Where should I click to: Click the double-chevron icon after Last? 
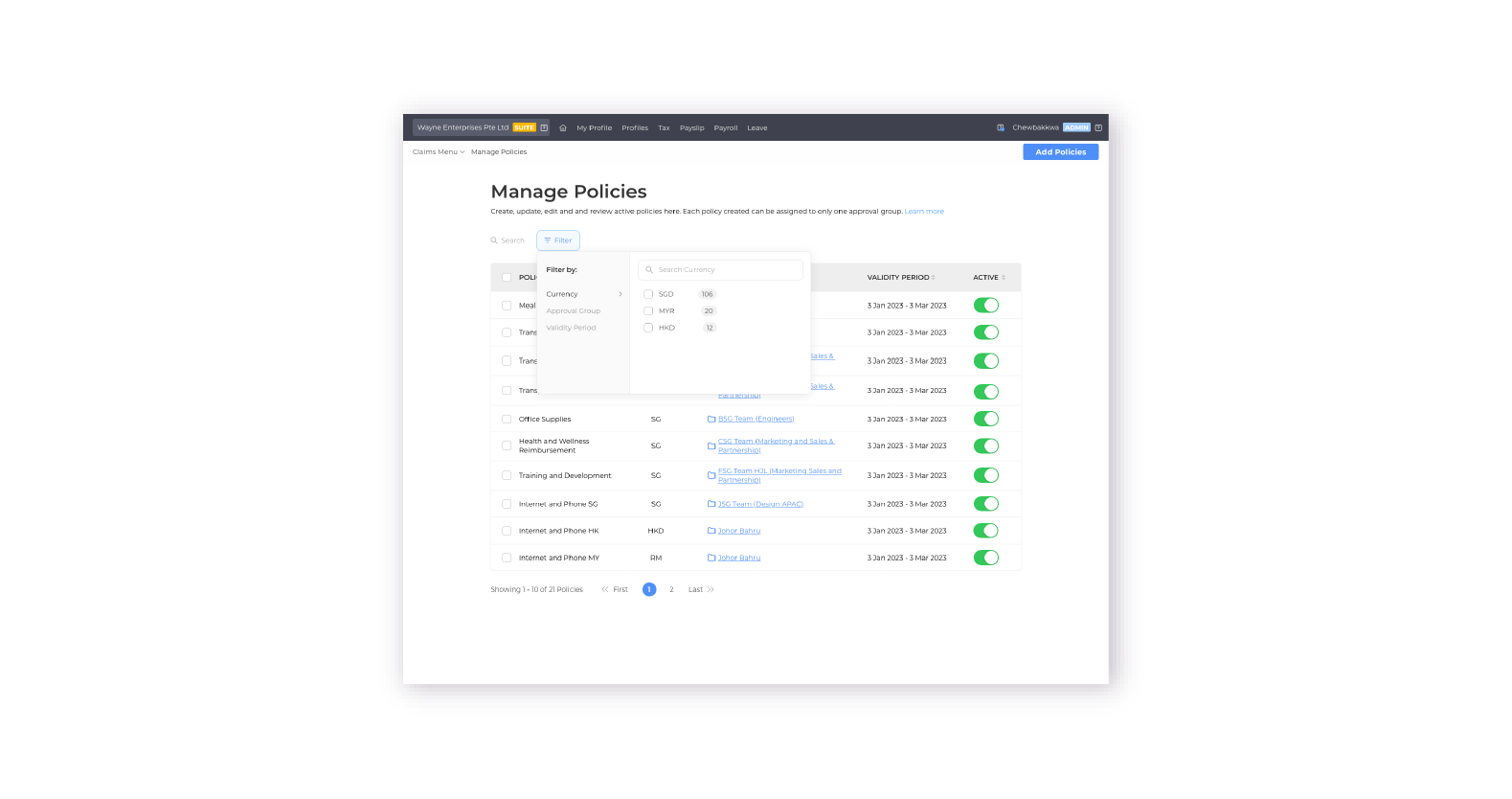[711, 589]
